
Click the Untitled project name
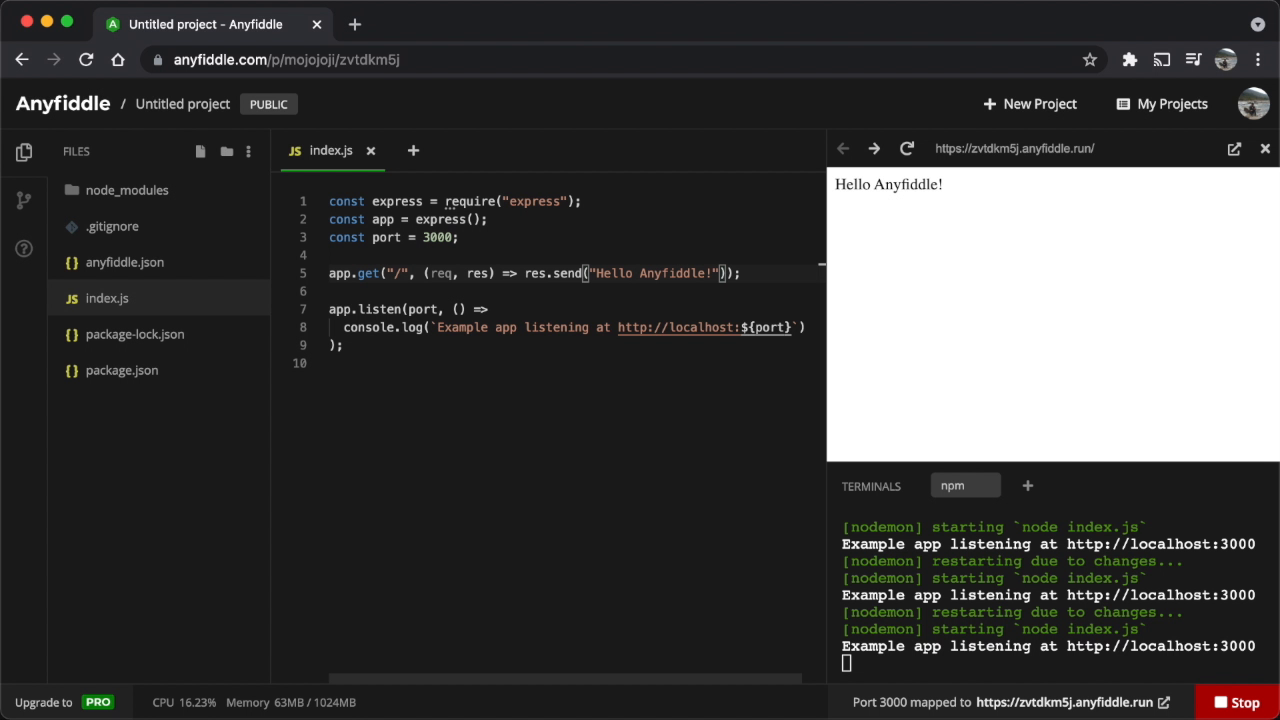[183, 104]
